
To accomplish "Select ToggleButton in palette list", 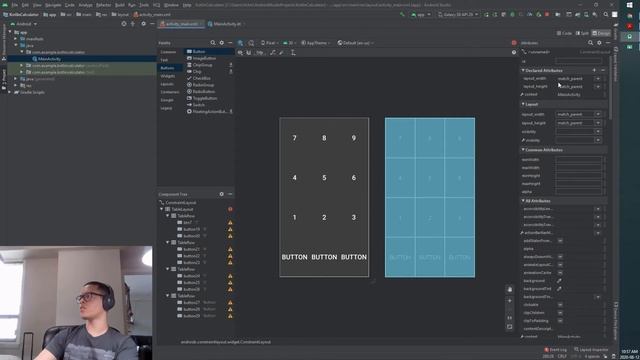I will 202,98.
